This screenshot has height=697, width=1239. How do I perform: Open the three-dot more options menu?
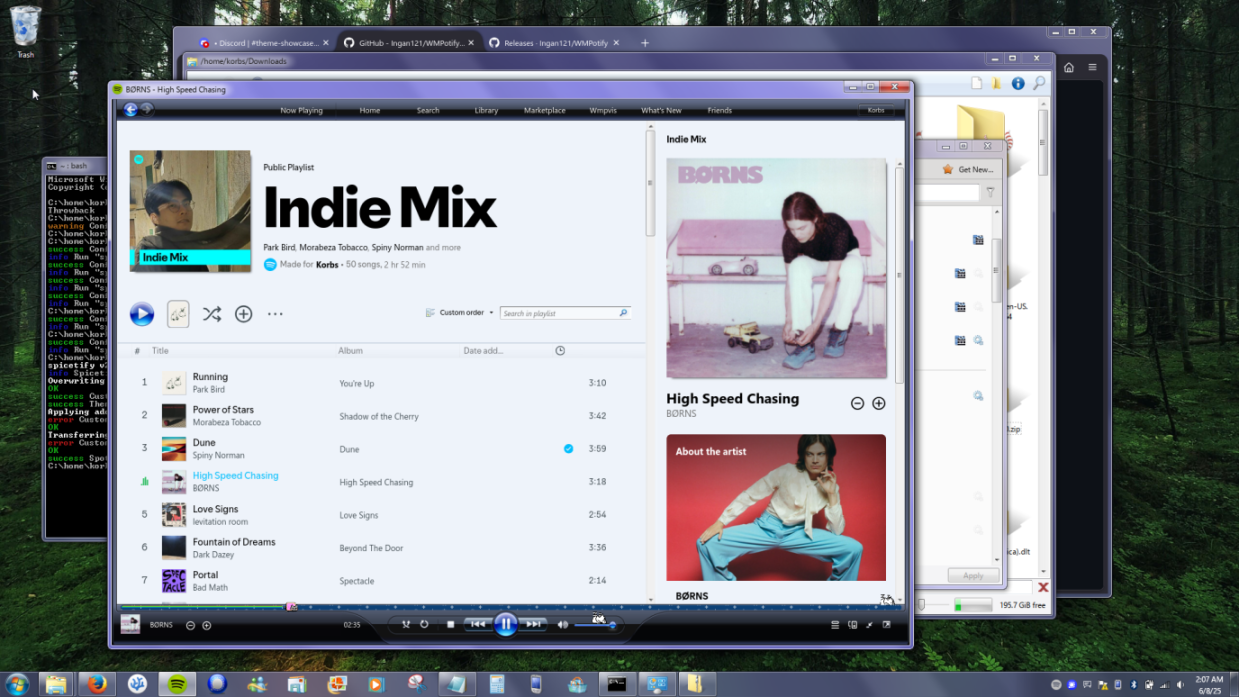275,314
